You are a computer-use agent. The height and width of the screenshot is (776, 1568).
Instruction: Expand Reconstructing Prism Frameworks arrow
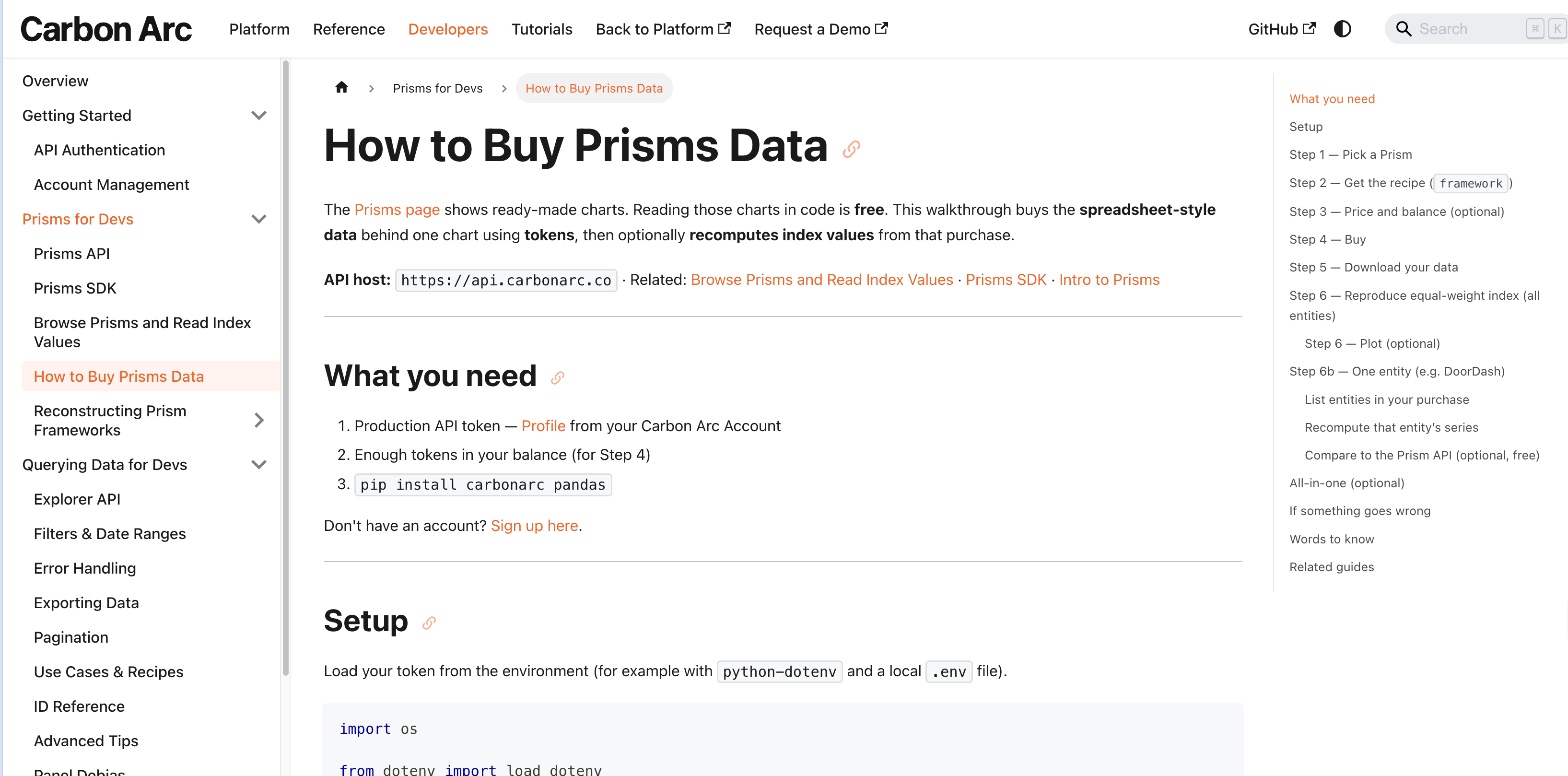coord(258,420)
